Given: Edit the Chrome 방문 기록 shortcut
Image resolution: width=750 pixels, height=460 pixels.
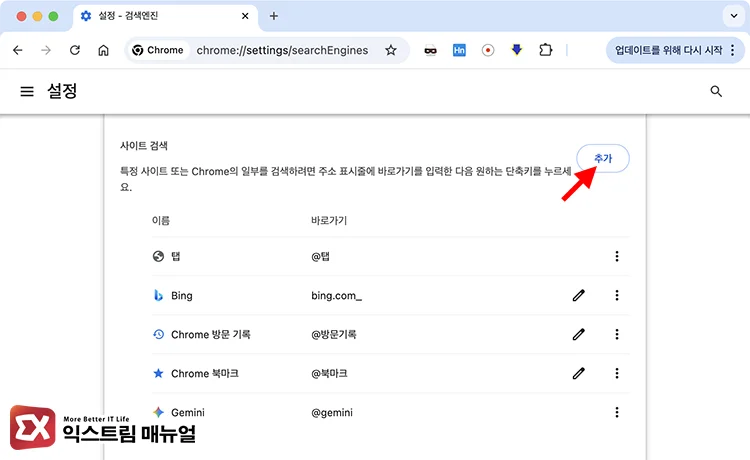Looking at the screenshot, I should pyautogui.click(x=579, y=334).
